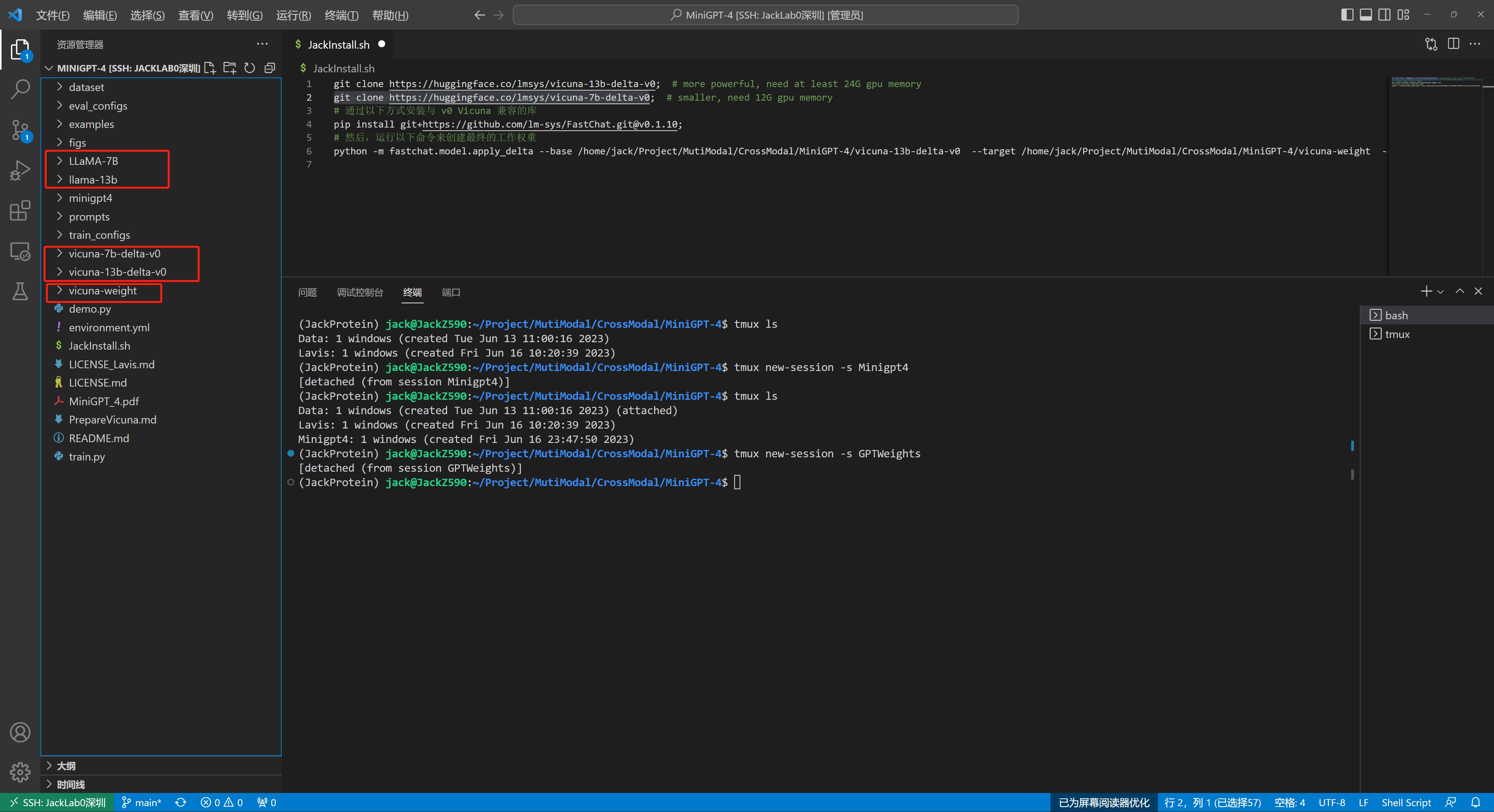Click the Shell Script language mode
Viewport: 1494px width, 812px height.
coord(1406,803)
